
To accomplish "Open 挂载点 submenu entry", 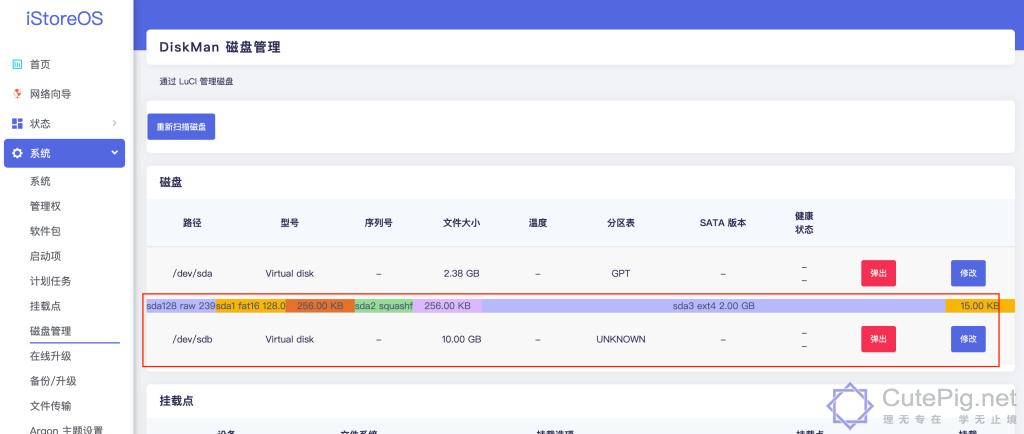I will click(45, 306).
